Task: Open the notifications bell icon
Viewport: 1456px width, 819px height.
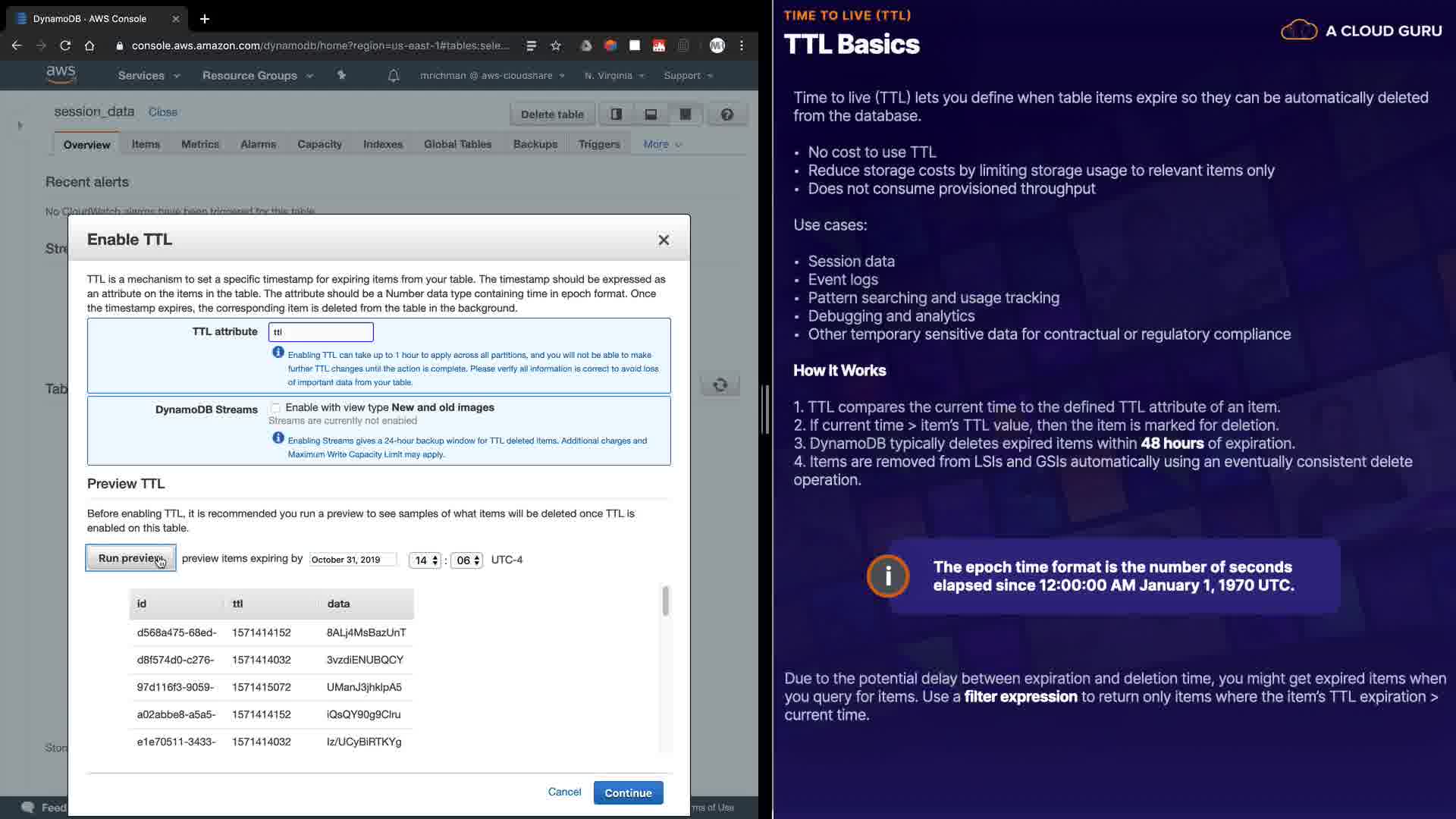Action: (394, 76)
